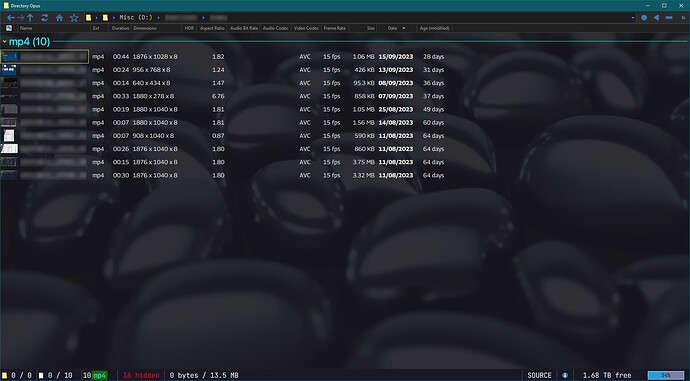Go forward with the right arrow
The width and height of the screenshot is (690, 381).
click(x=20, y=18)
